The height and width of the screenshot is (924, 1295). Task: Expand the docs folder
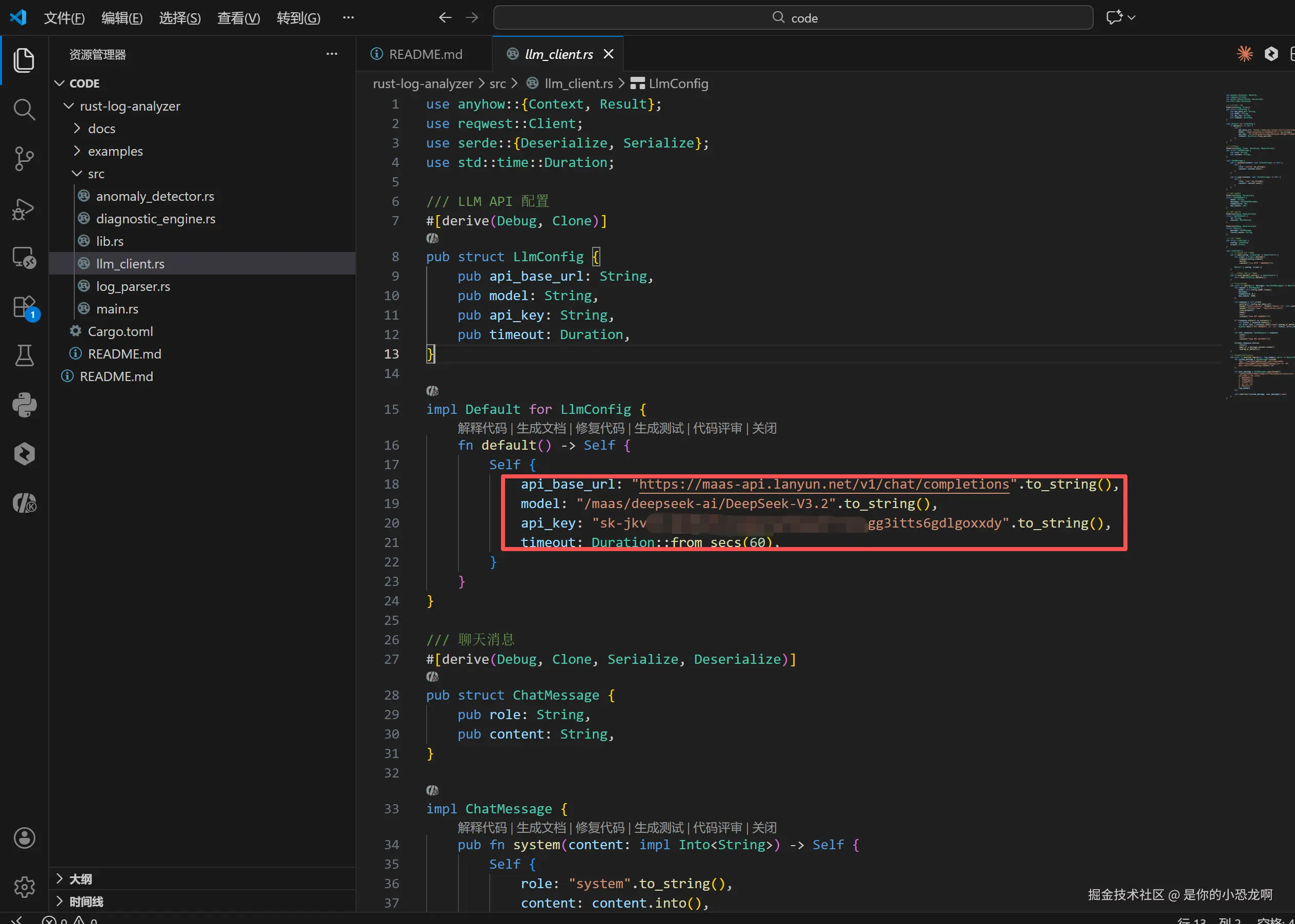tap(101, 129)
